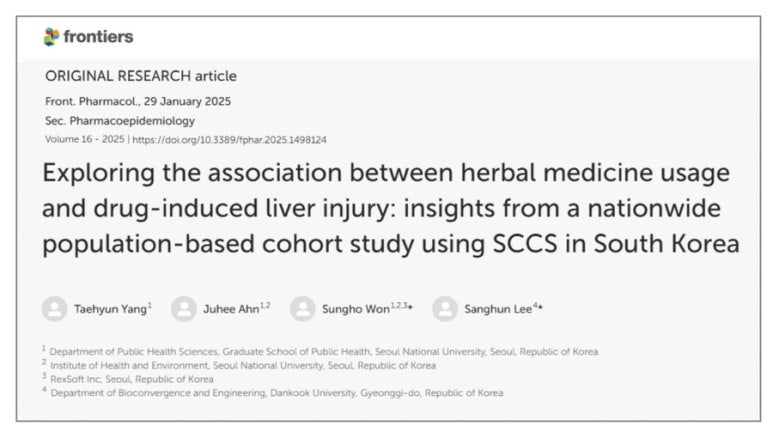This screenshot has height=438, width=773.
Task: Click the article title heading
Action: pos(390,208)
